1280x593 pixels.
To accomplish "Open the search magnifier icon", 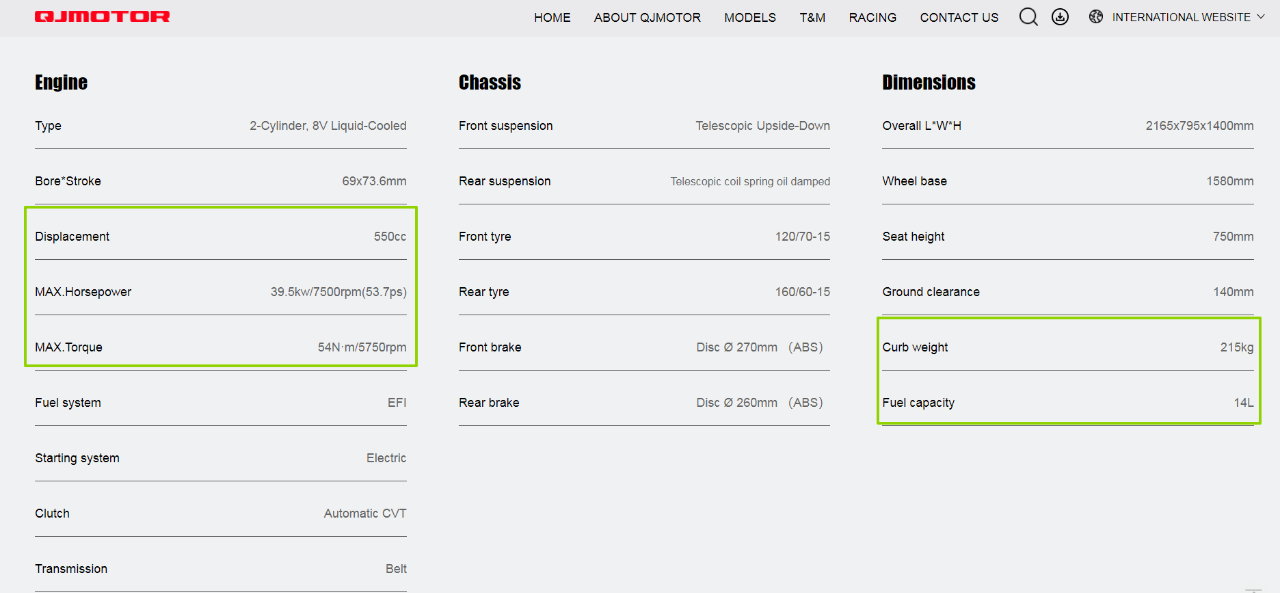I will (1028, 17).
